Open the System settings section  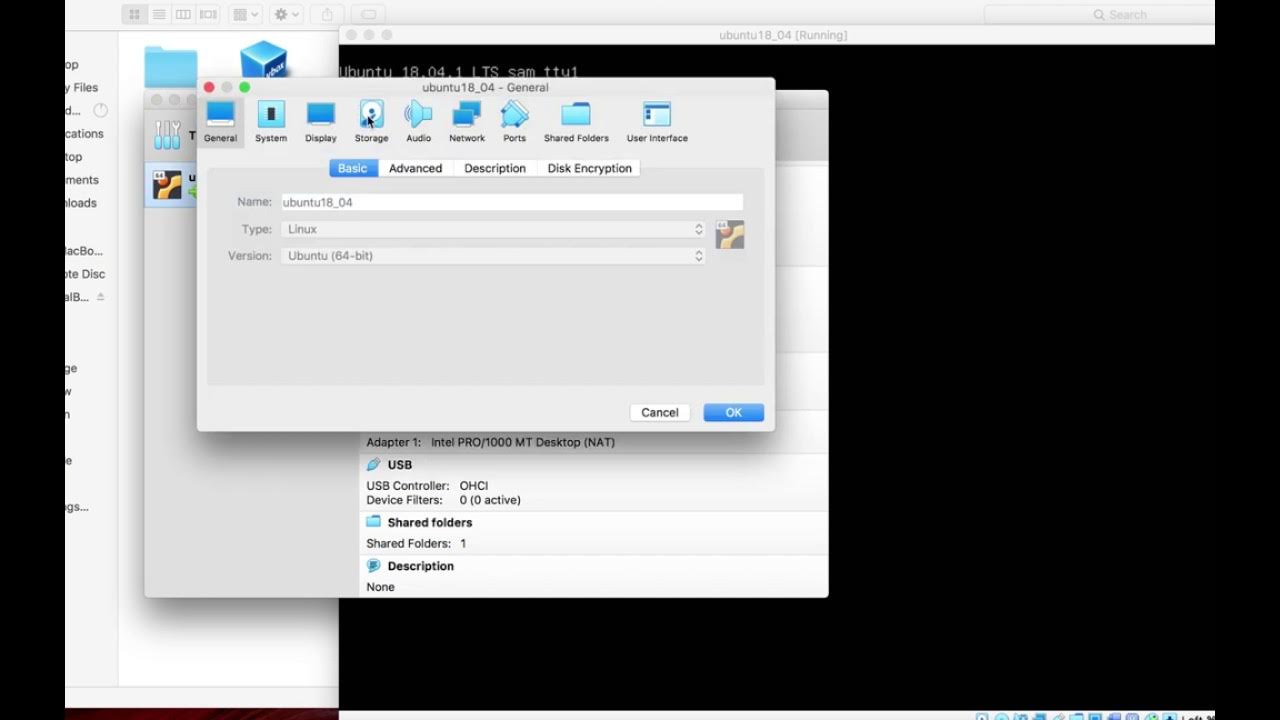pos(270,122)
